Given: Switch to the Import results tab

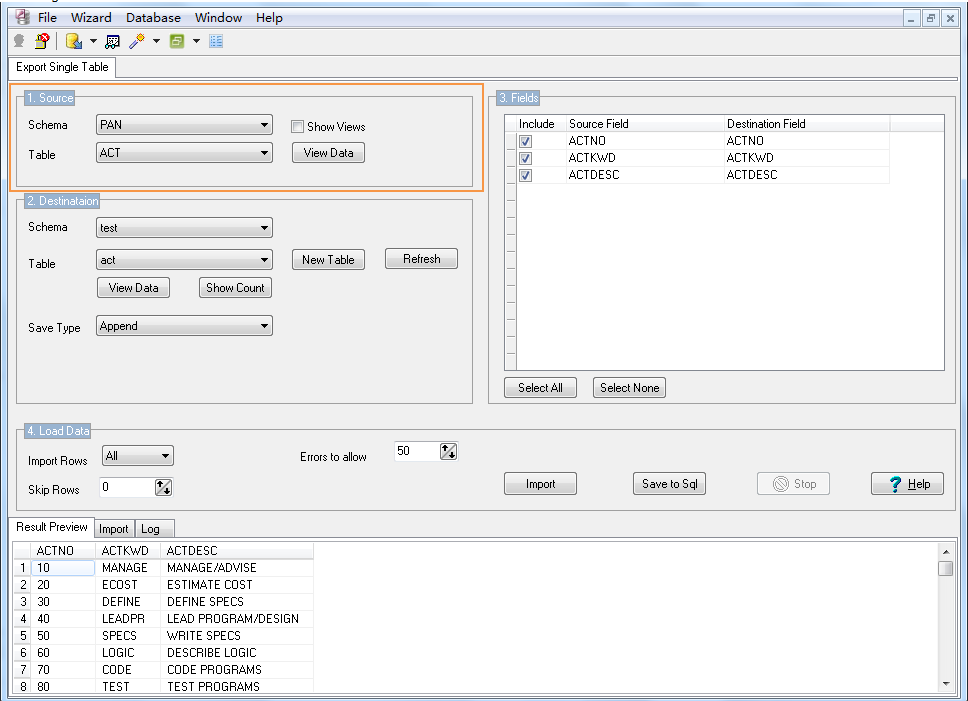Looking at the screenshot, I should click(x=114, y=529).
